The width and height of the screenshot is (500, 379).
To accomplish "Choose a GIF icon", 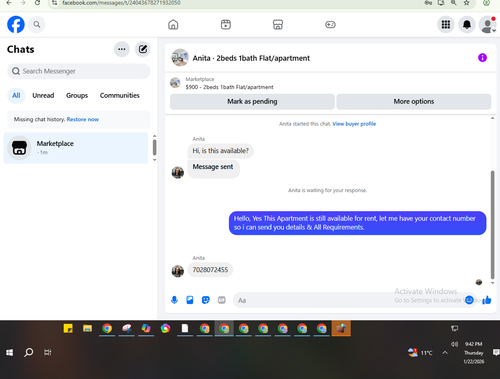I will pos(222,300).
